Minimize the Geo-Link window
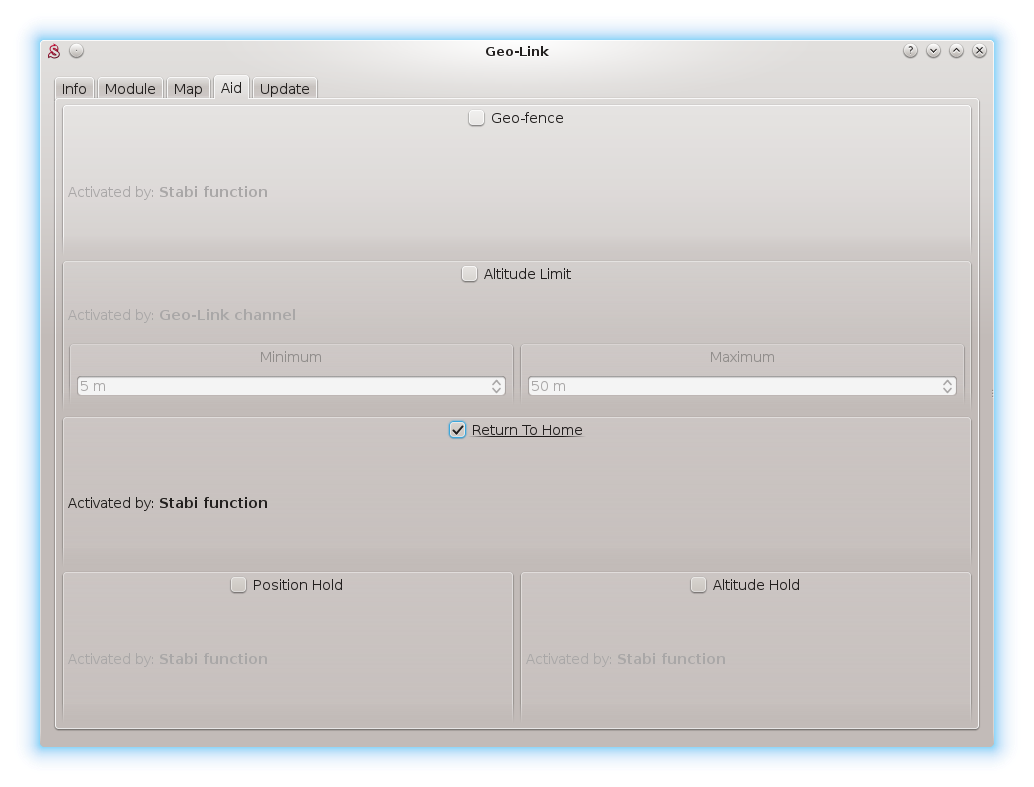This screenshot has height=787, width=1034. point(933,51)
